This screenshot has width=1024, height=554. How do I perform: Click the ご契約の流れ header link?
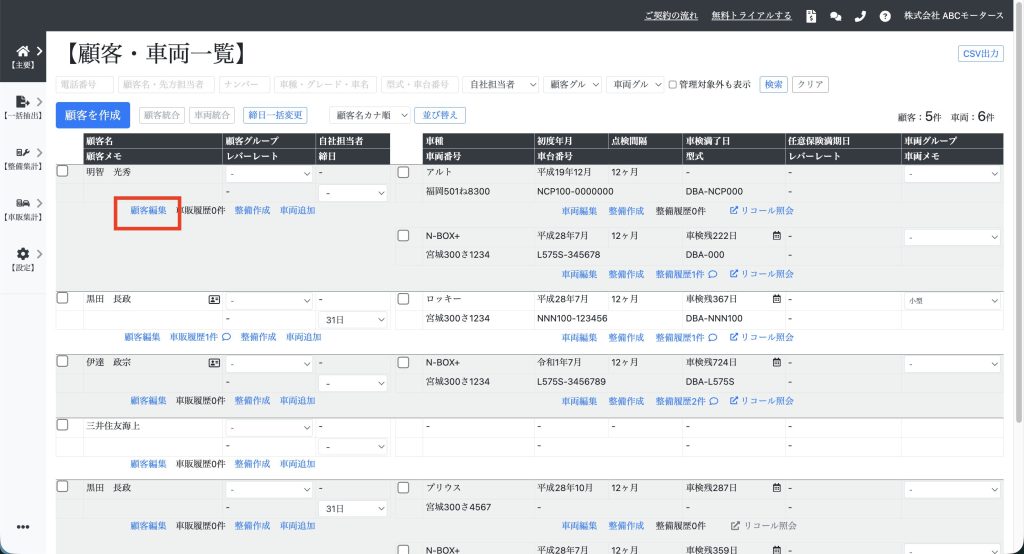point(671,16)
